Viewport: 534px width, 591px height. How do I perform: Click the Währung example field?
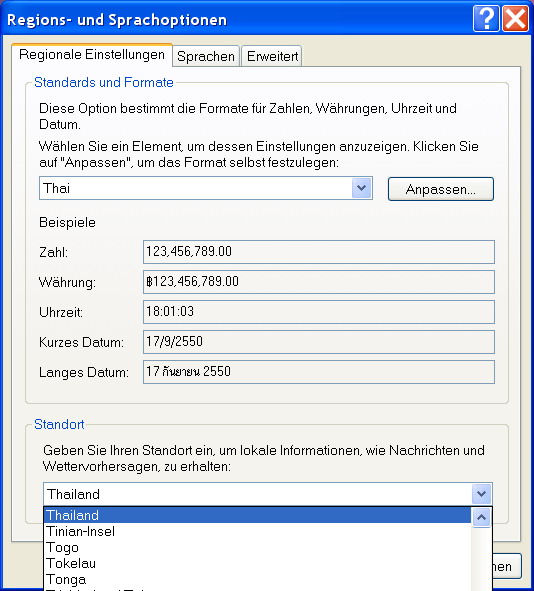pyautogui.click(x=319, y=282)
